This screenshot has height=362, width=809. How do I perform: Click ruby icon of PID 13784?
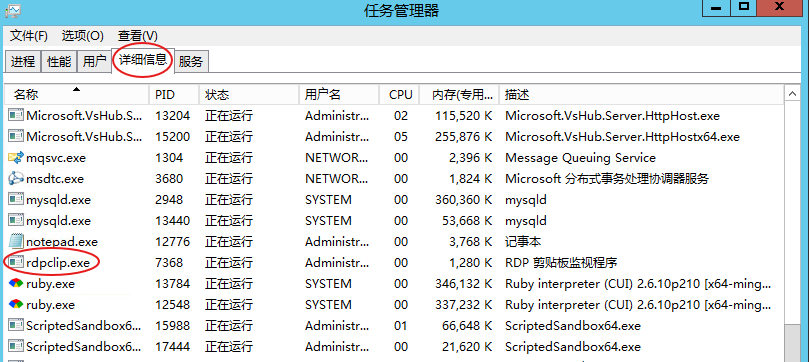click(16, 284)
